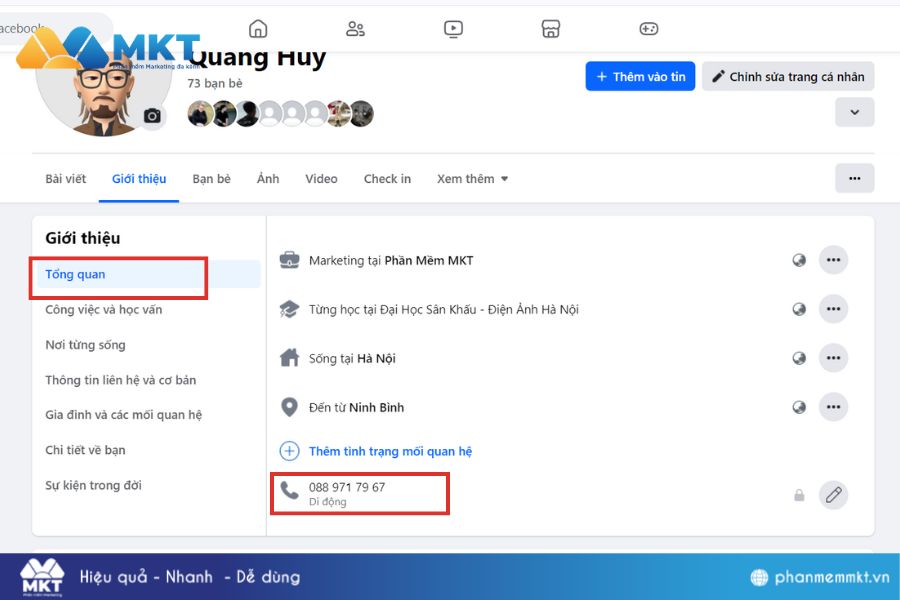Screen dimensions: 900x600
Task: Click the lock privacy icon beside the phone number
Action: coord(799,494)
